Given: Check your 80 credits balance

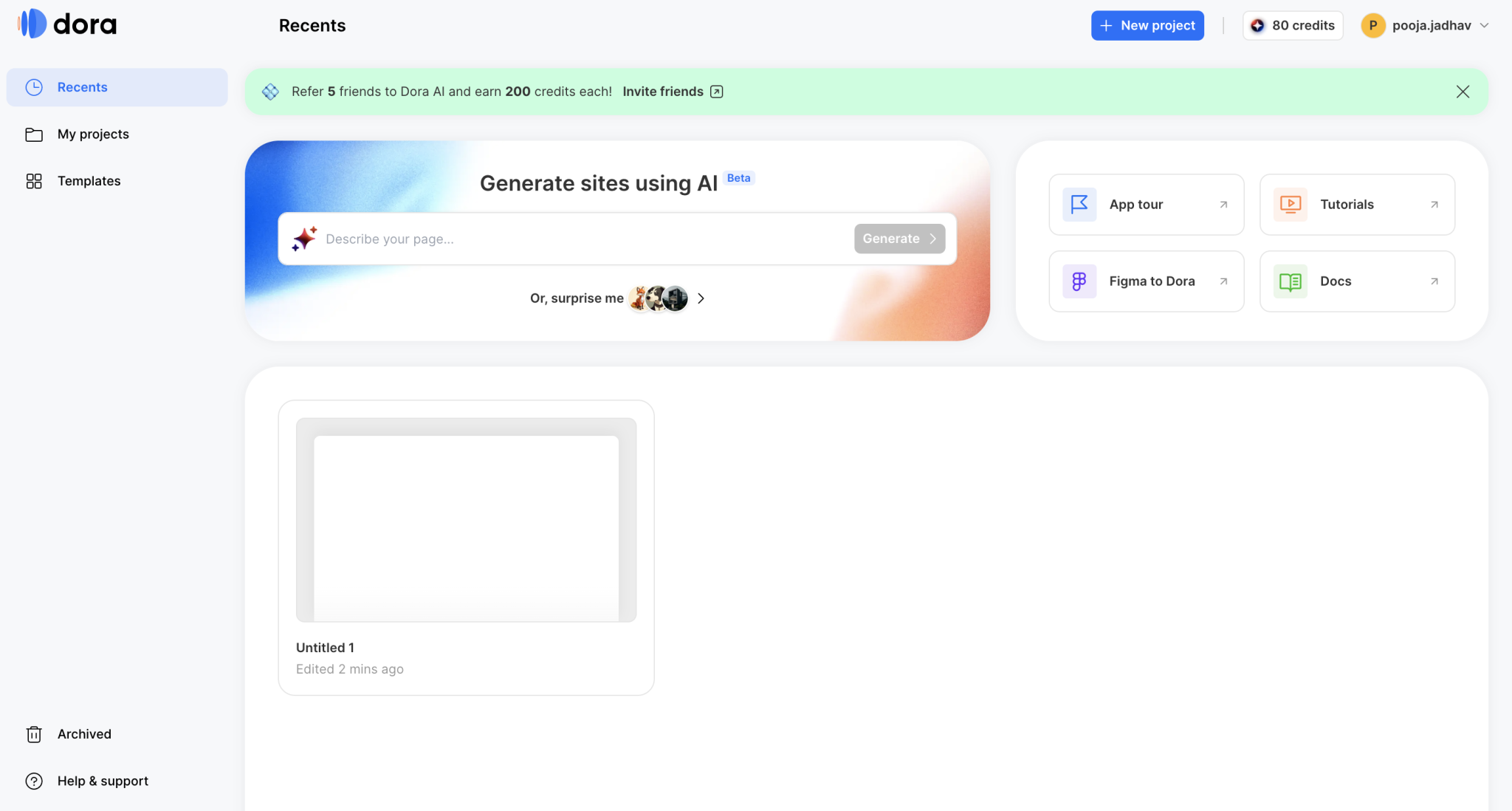Looking at the screenshot, I should (1293, 25).
